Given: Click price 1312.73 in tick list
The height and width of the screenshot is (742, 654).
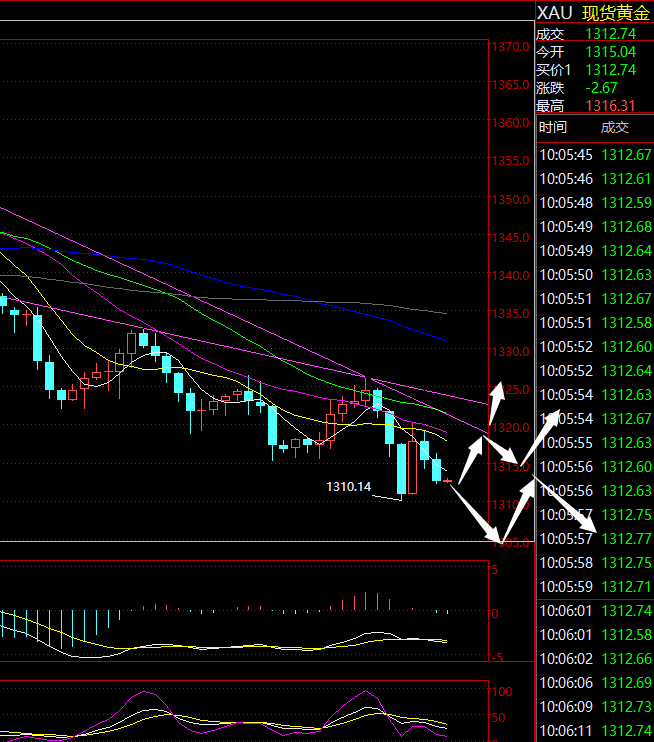Looking at the screenshot, I should point(627,707).
